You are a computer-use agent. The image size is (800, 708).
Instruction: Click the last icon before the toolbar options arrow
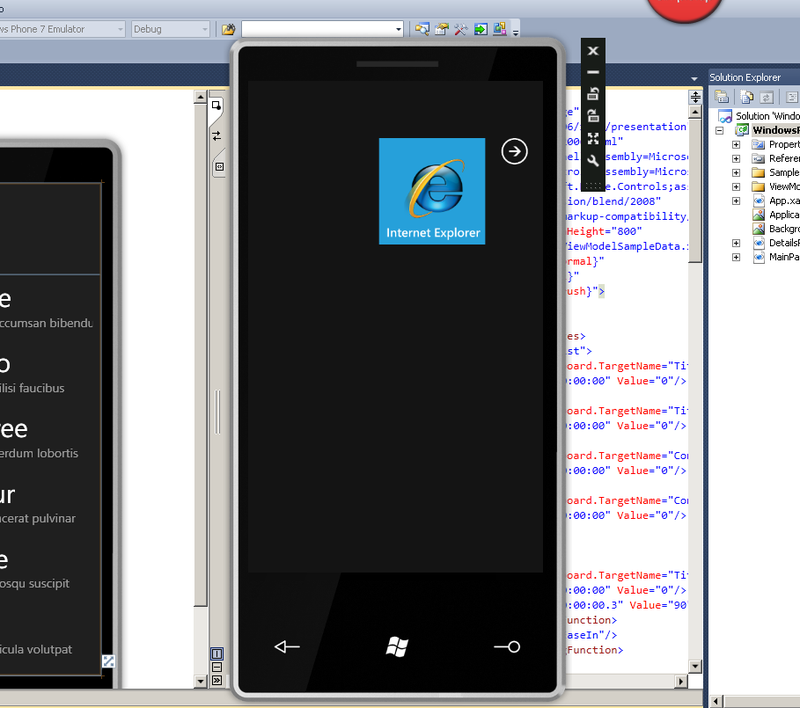(x=500, y=29)
